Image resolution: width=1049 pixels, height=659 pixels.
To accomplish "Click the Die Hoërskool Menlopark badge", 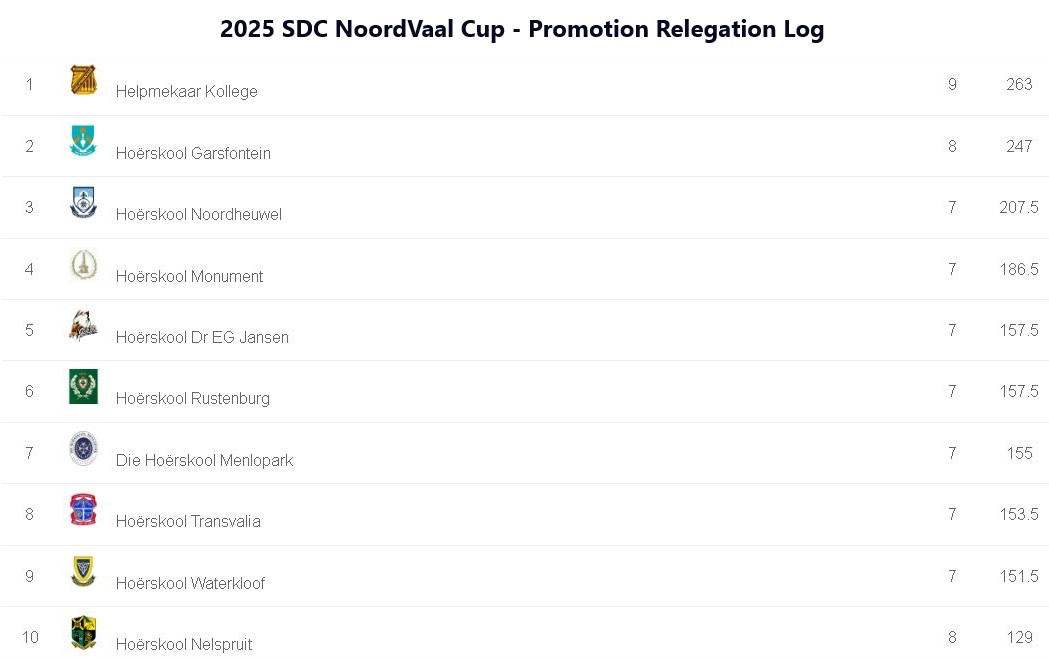I will tap(83, 449).
